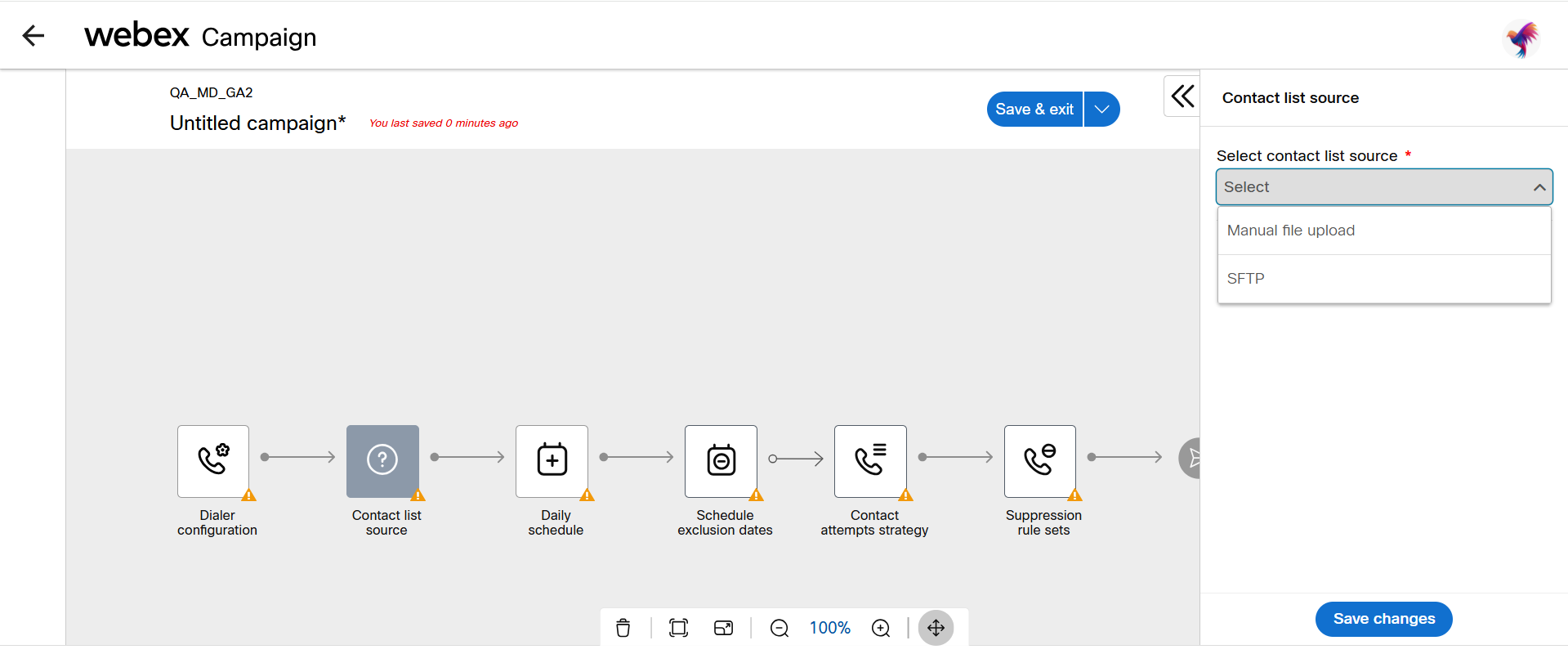The height and width of the screenshot is (654, 1568).
Task: Open the Schedule exclusion dates node
Action: click(x=721, y=461)
